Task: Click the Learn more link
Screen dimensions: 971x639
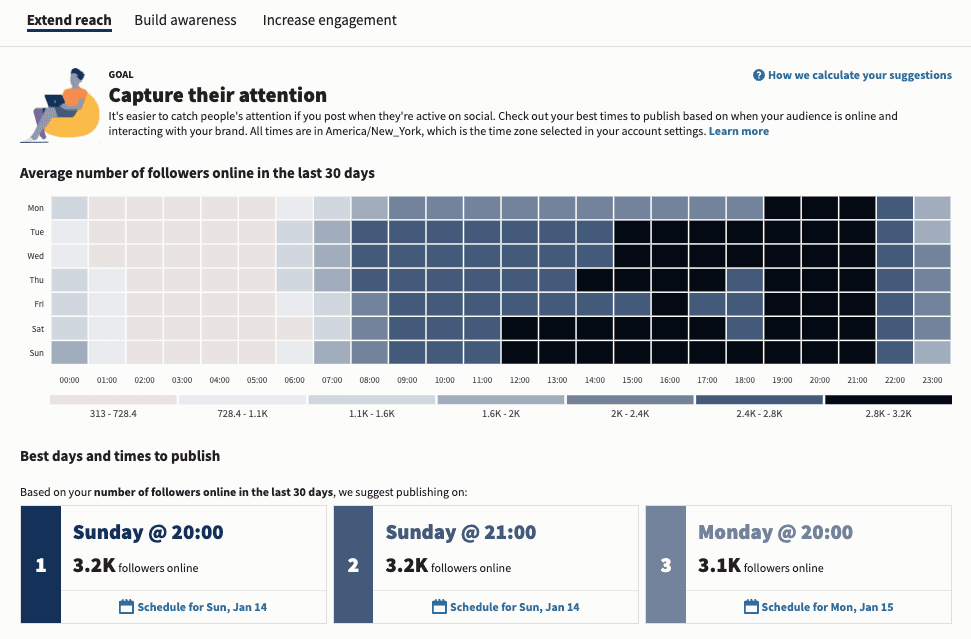Action: pyautogui.click(x=739, y=130)
